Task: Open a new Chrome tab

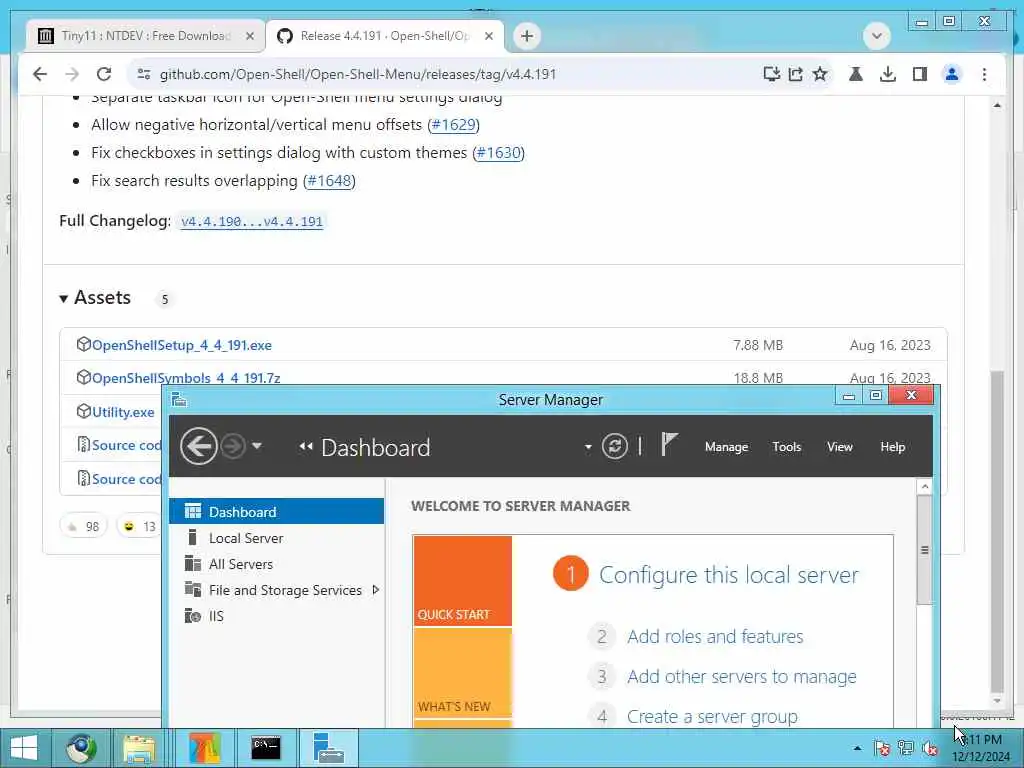Action: tap(527, 36)
